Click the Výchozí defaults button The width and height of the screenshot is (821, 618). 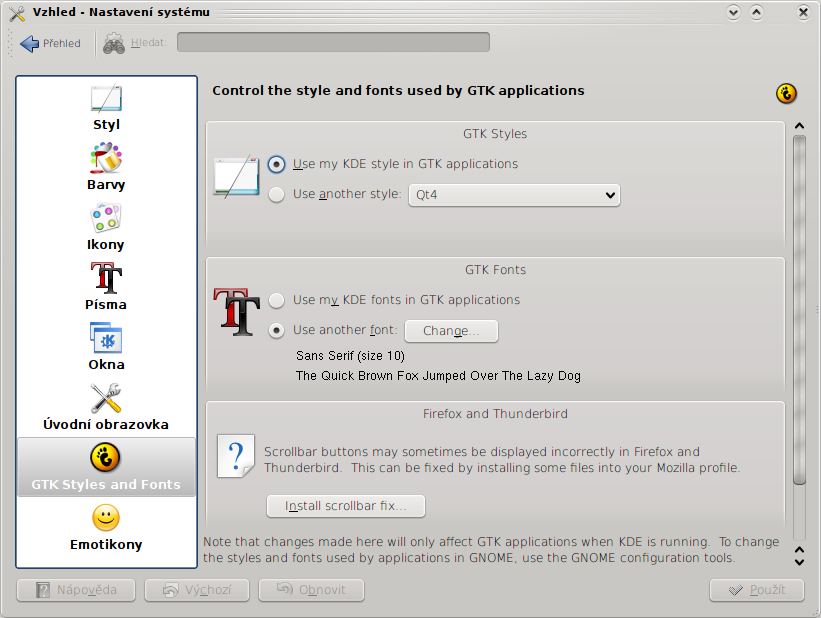pyautogui.click(x=197, y=590)
